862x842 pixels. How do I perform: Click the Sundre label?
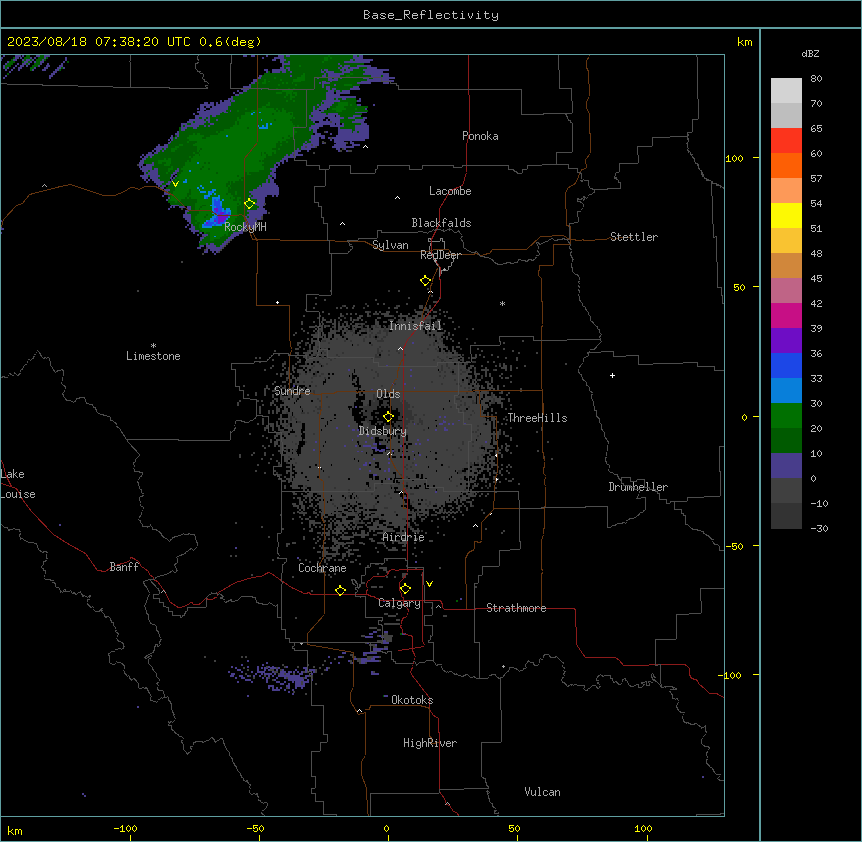click(x=292, y=391)
